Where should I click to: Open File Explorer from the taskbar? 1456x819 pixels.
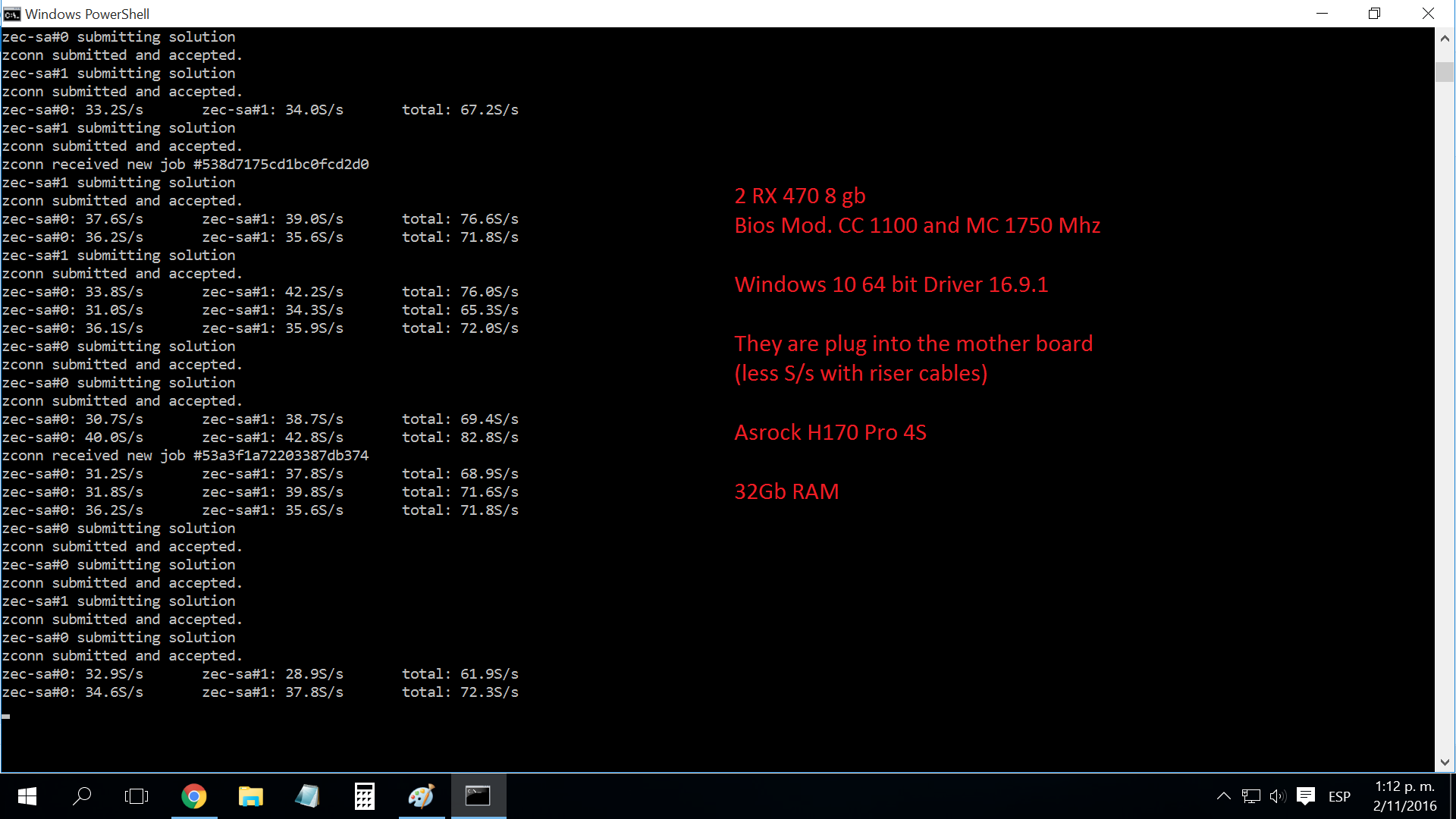[250, 796]
